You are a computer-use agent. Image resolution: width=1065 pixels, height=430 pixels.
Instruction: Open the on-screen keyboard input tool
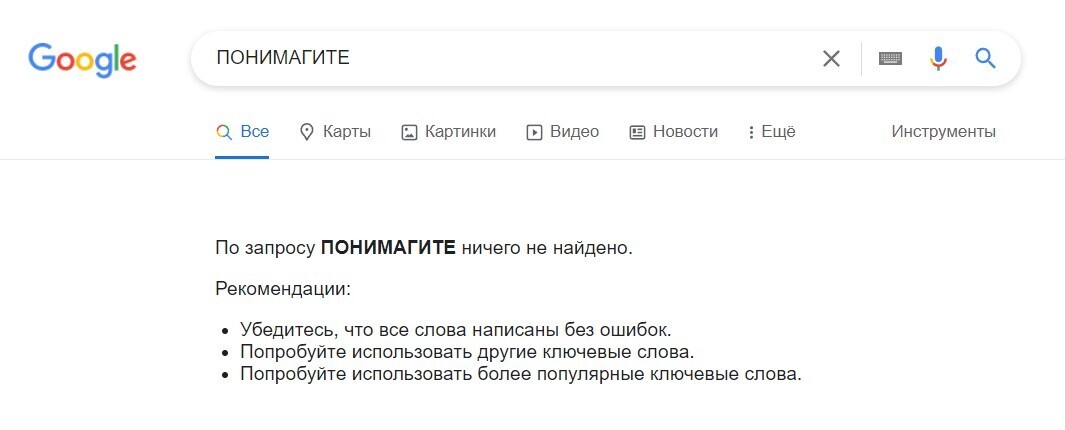pos(890,59)
